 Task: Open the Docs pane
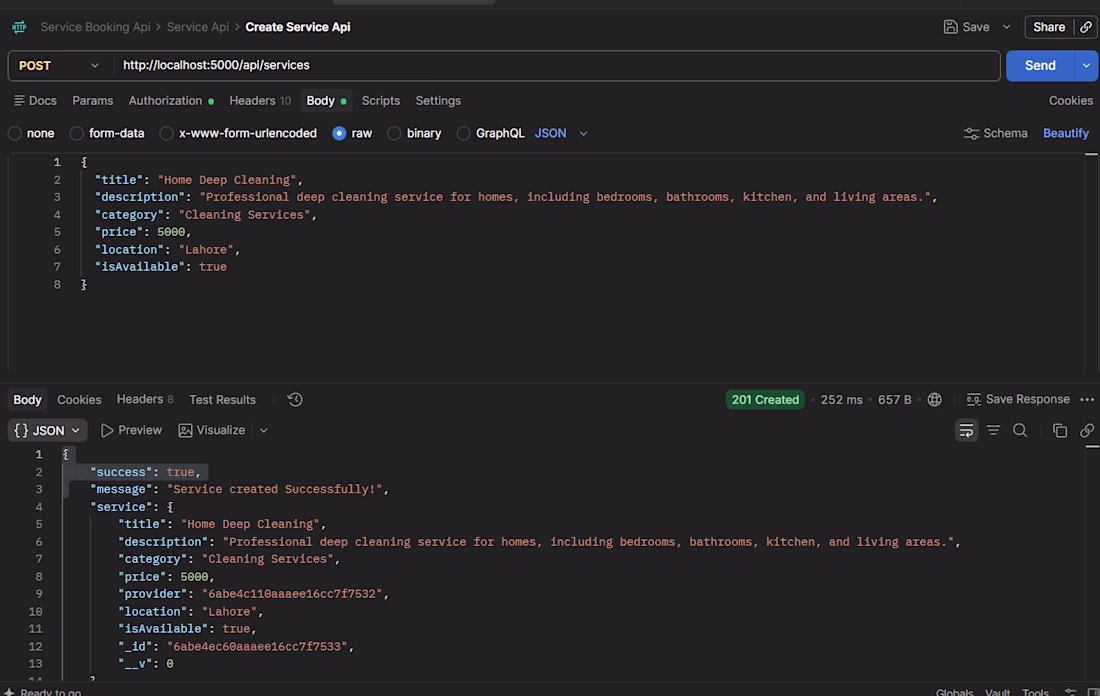[x=35, y=101]
